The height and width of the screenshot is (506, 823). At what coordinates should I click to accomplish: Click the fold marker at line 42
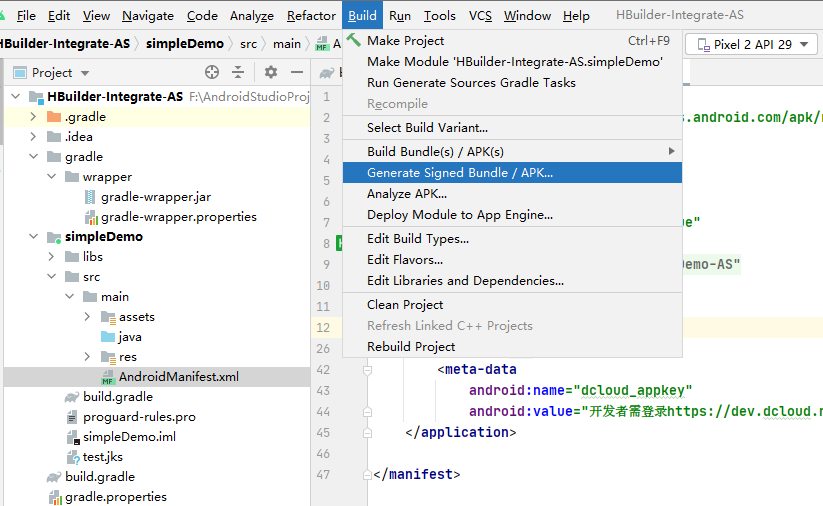pyautogui.click(x=367, y=370)
